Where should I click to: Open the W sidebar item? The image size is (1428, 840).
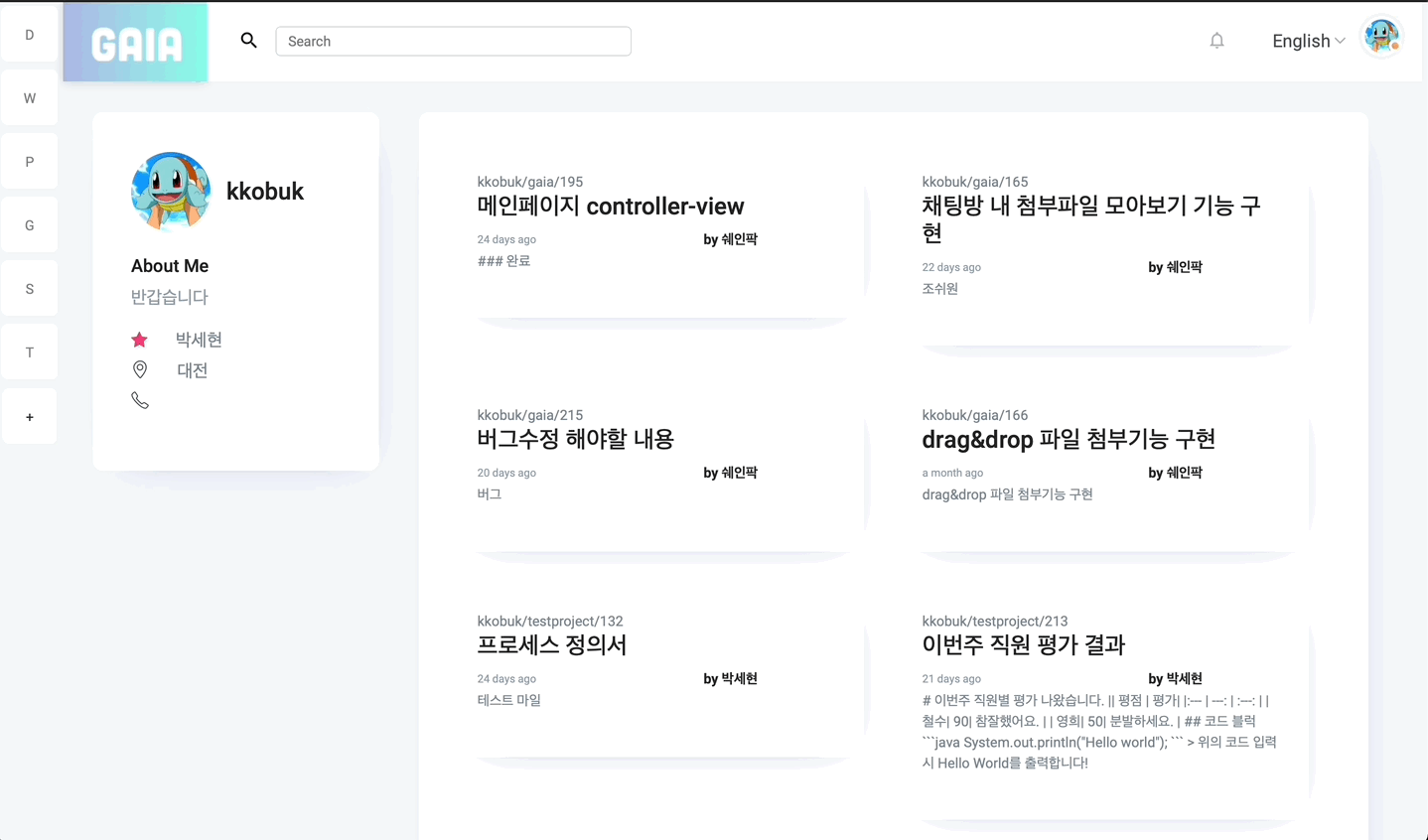[x=30, y=98]
